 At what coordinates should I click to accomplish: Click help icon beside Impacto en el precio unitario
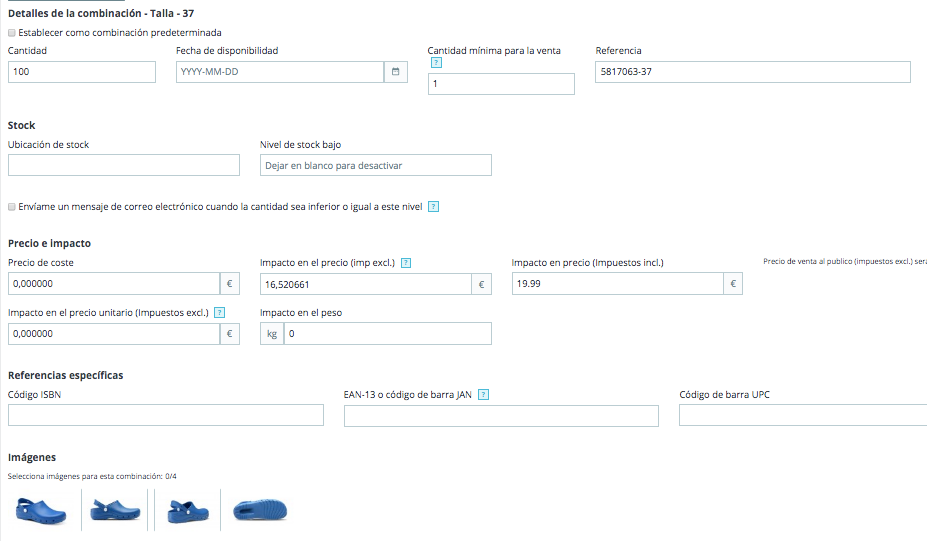tap(219, 312)
